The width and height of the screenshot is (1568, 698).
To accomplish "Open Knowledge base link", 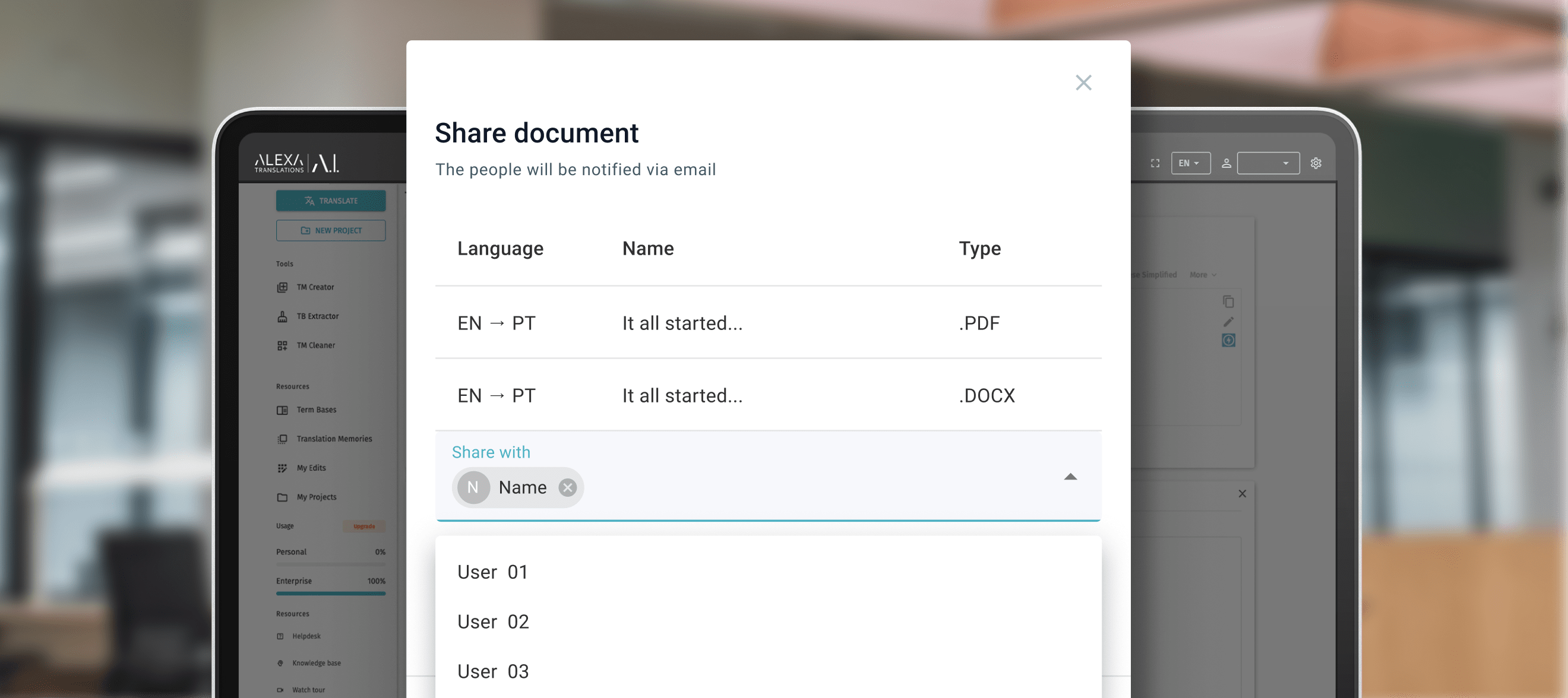I will pyautogui.click(x=309, y=663).
